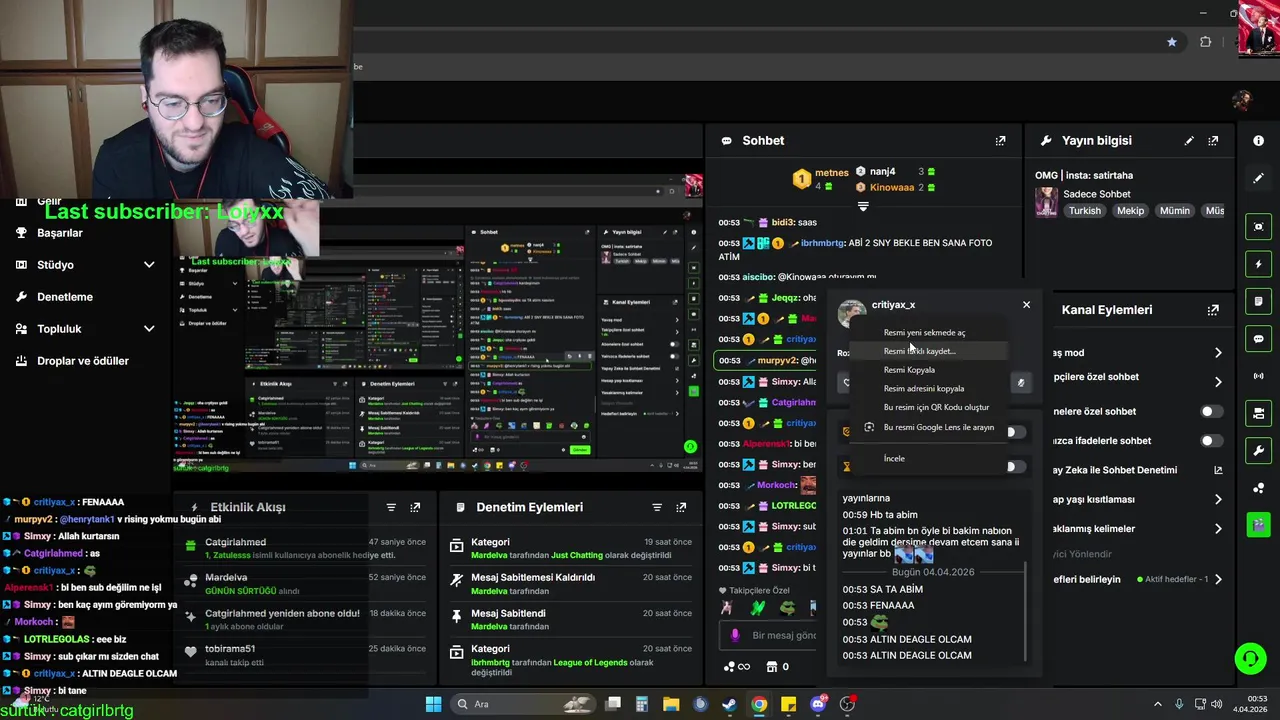Click the Turkish tag in Yayın bilgisi
Image resolution: width=1280 pixels, height=720 pixels.
click(1084, 211)
